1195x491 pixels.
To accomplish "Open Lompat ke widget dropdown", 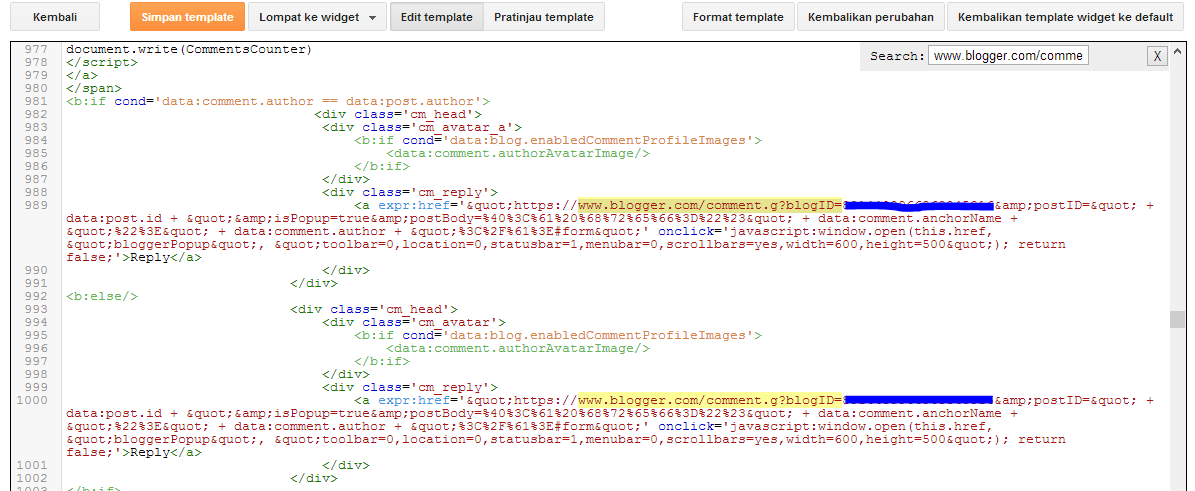I will pos(317,17).
